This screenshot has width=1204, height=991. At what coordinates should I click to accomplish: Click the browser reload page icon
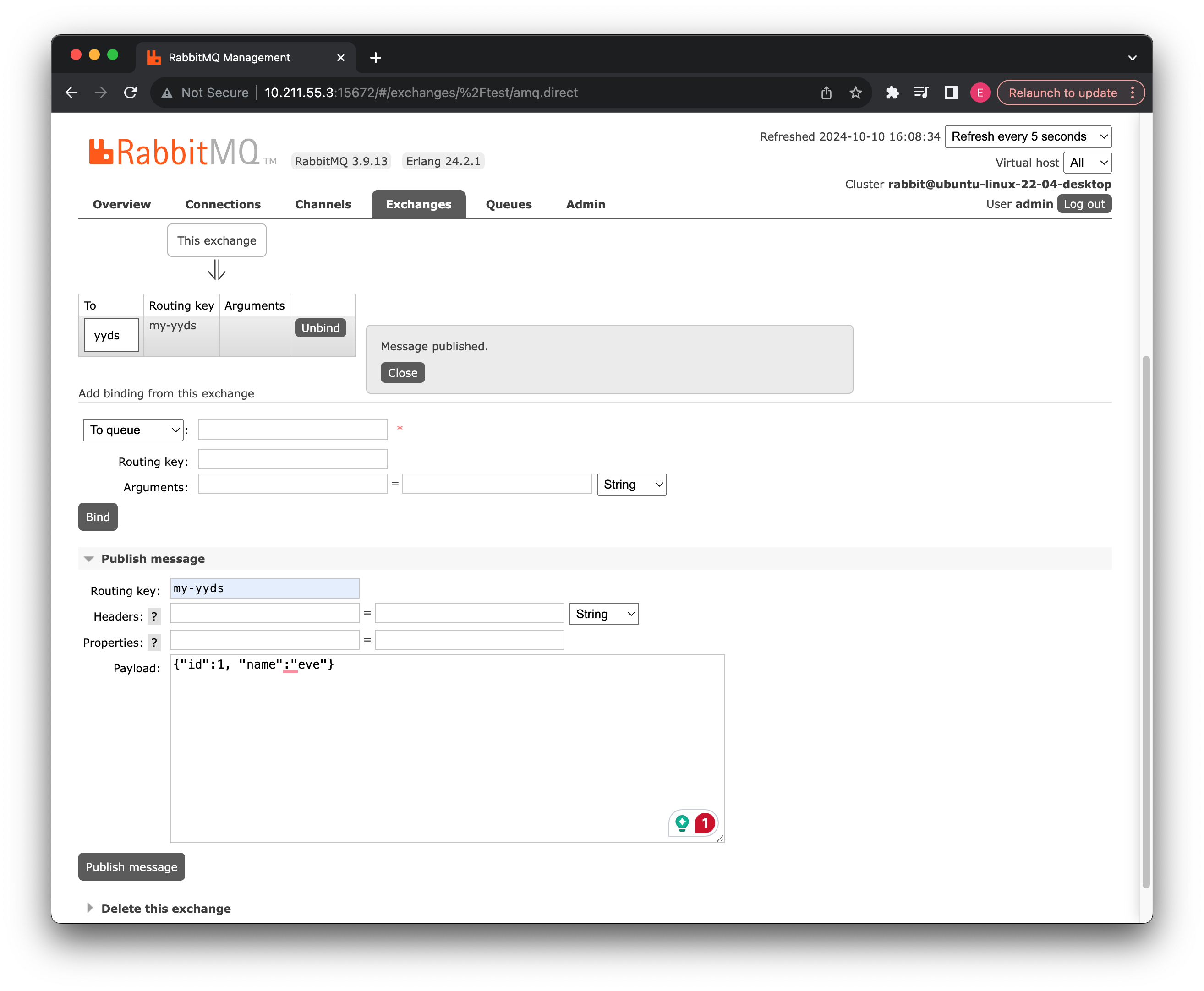point(130,93)
